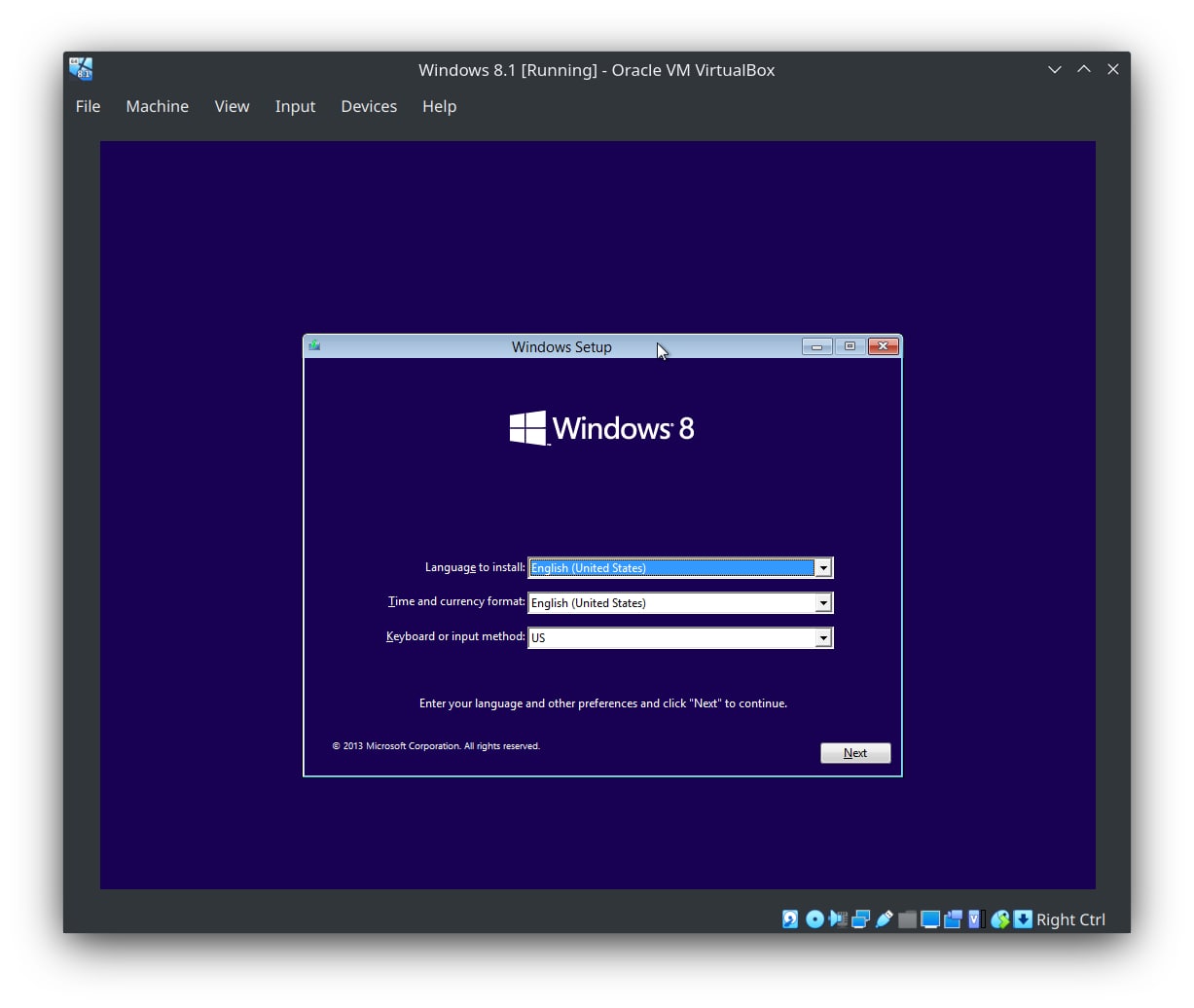The image size is (1194, 1008).
Task: Click the Time and currency format label
Action: (456, 601)
